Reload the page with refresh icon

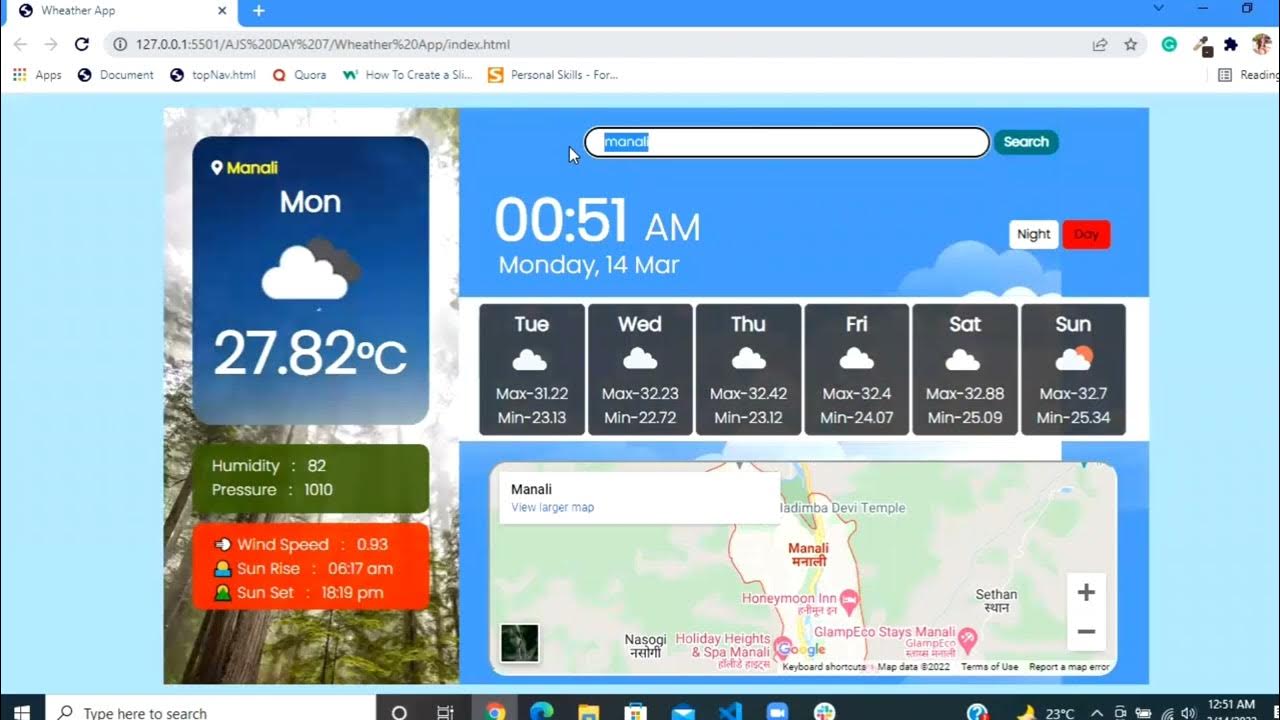pos(82,44)
